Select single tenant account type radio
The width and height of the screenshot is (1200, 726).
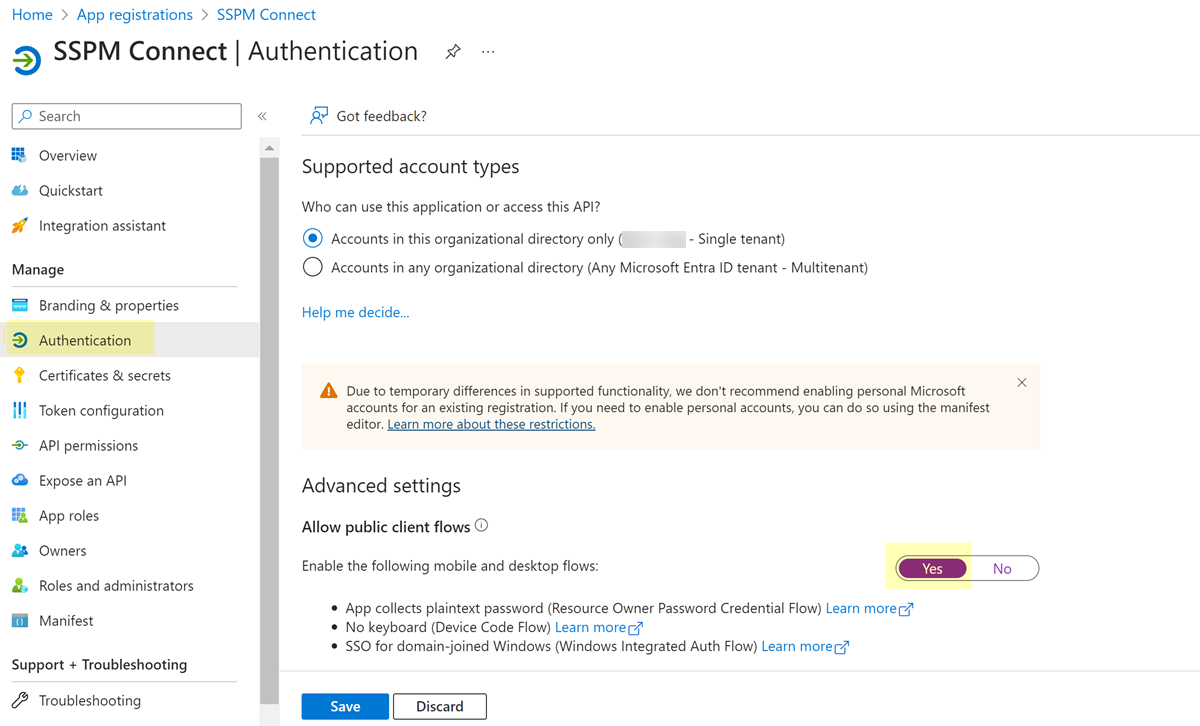click(x=313, y=239)
